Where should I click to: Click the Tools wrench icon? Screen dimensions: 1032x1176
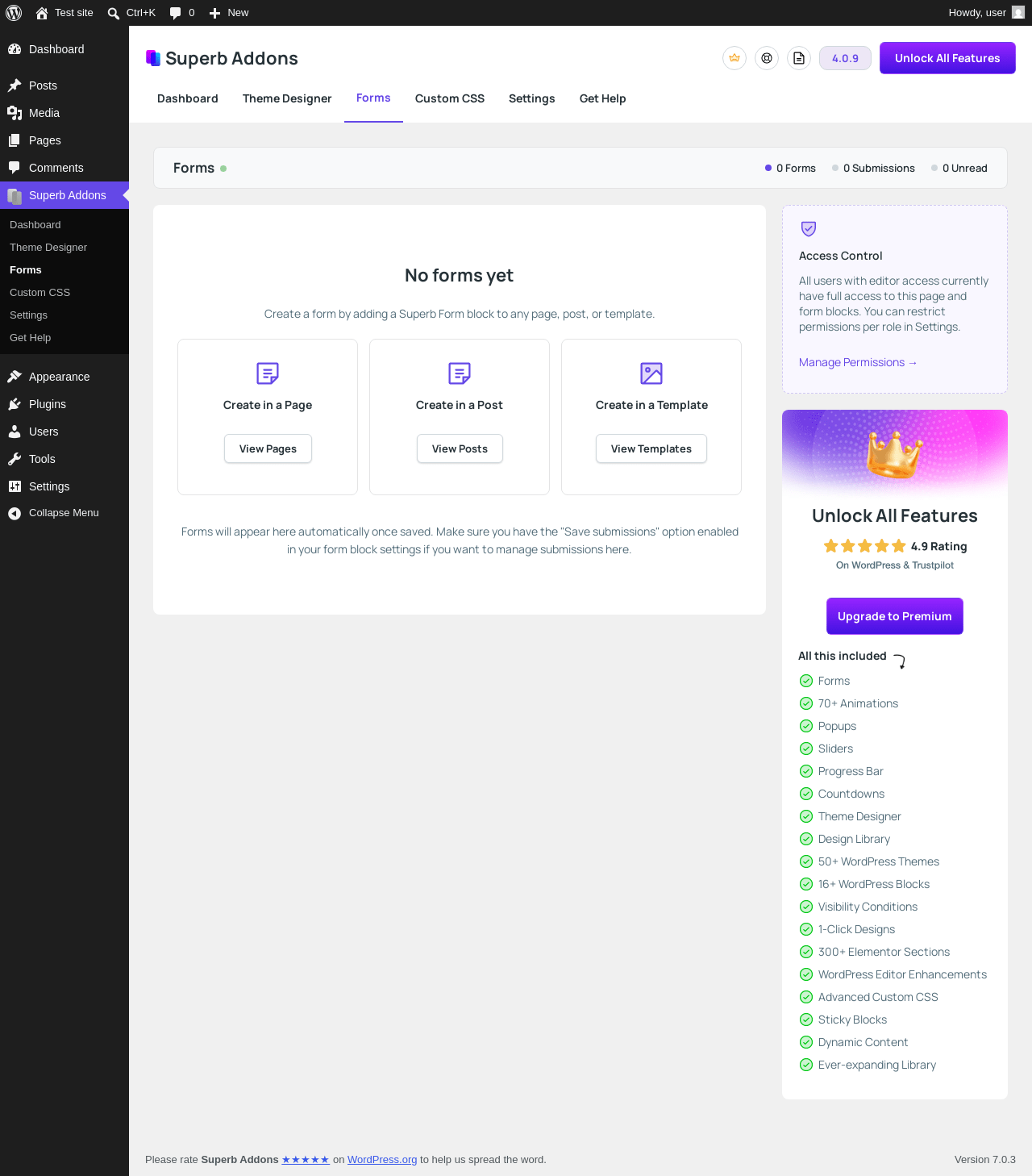(15, 459)
